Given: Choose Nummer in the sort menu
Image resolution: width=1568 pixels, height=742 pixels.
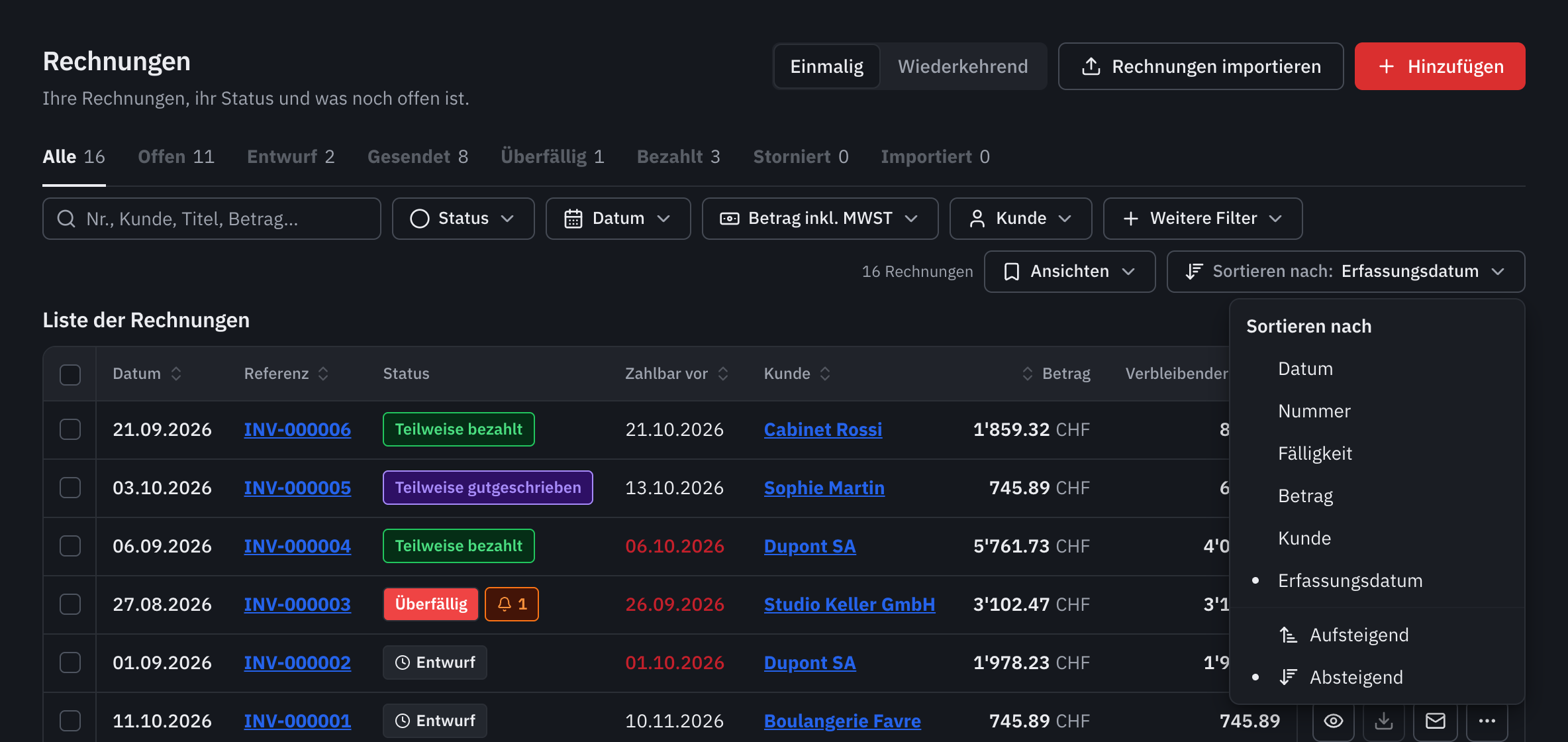Looking at the screenshot, I should (x=1377, y=411).
